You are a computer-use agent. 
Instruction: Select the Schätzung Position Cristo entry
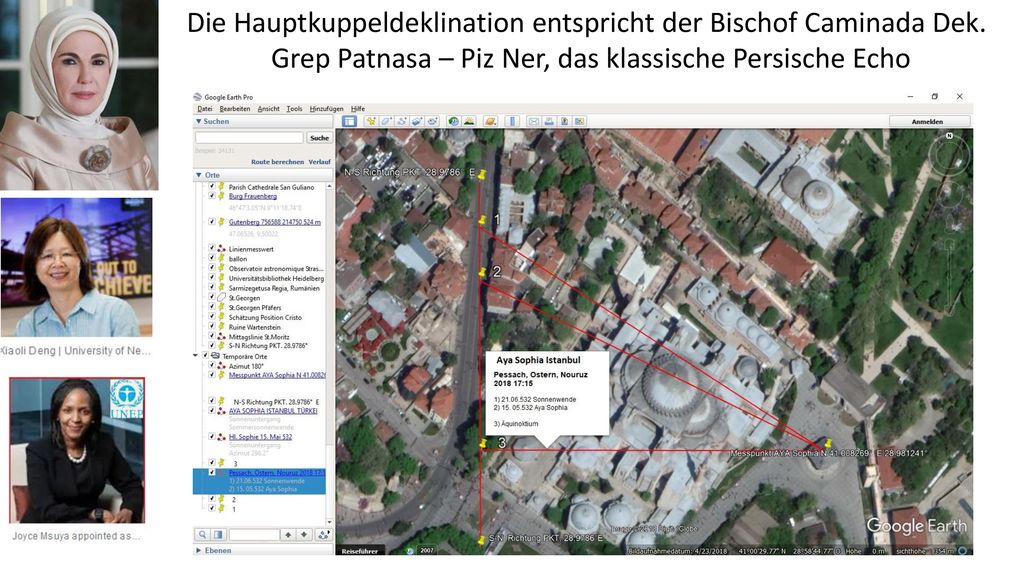[265, 317]
